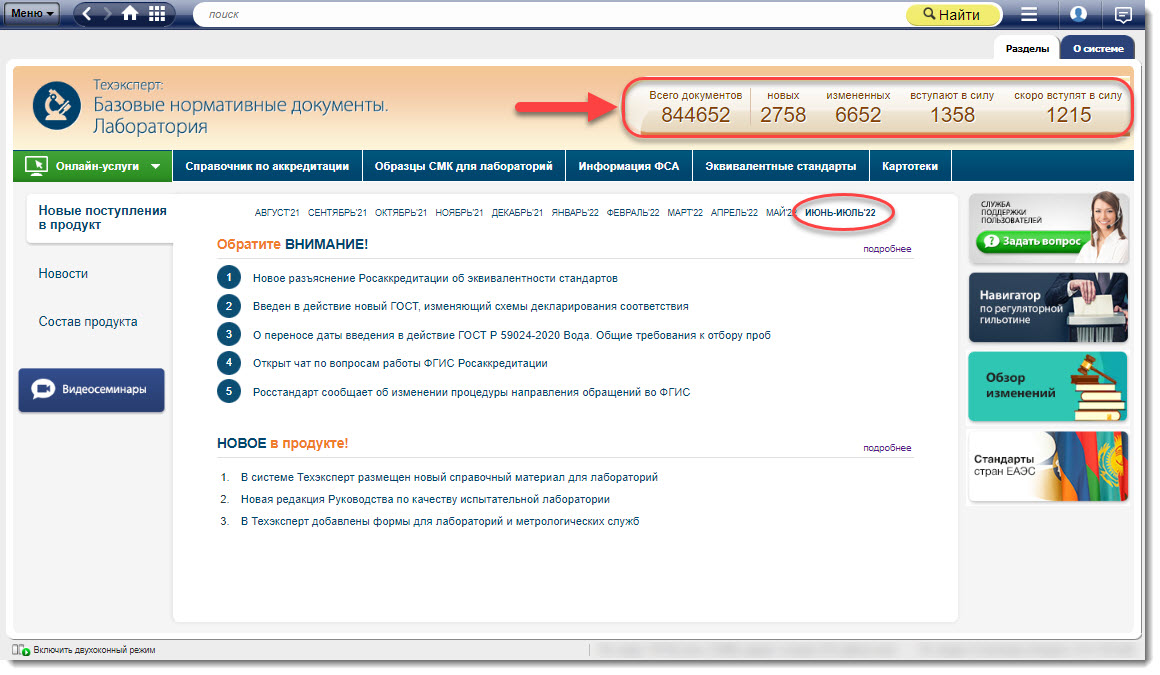This screenshot has height=675, width=1160.
Task: Select the АПРЕЛЬ'22 month link
Action: coord(735,212)
